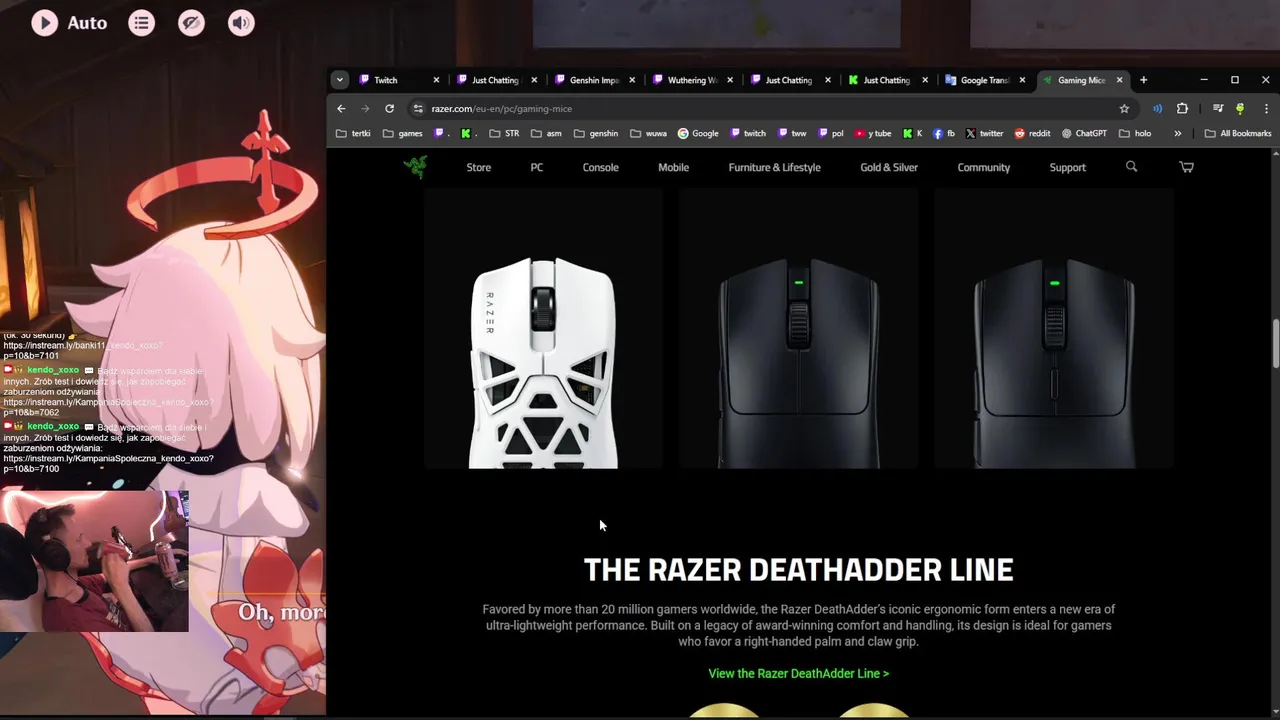Open Razer site search icon
Viewport: 1280px width, 720px height.
point(1132,167)
